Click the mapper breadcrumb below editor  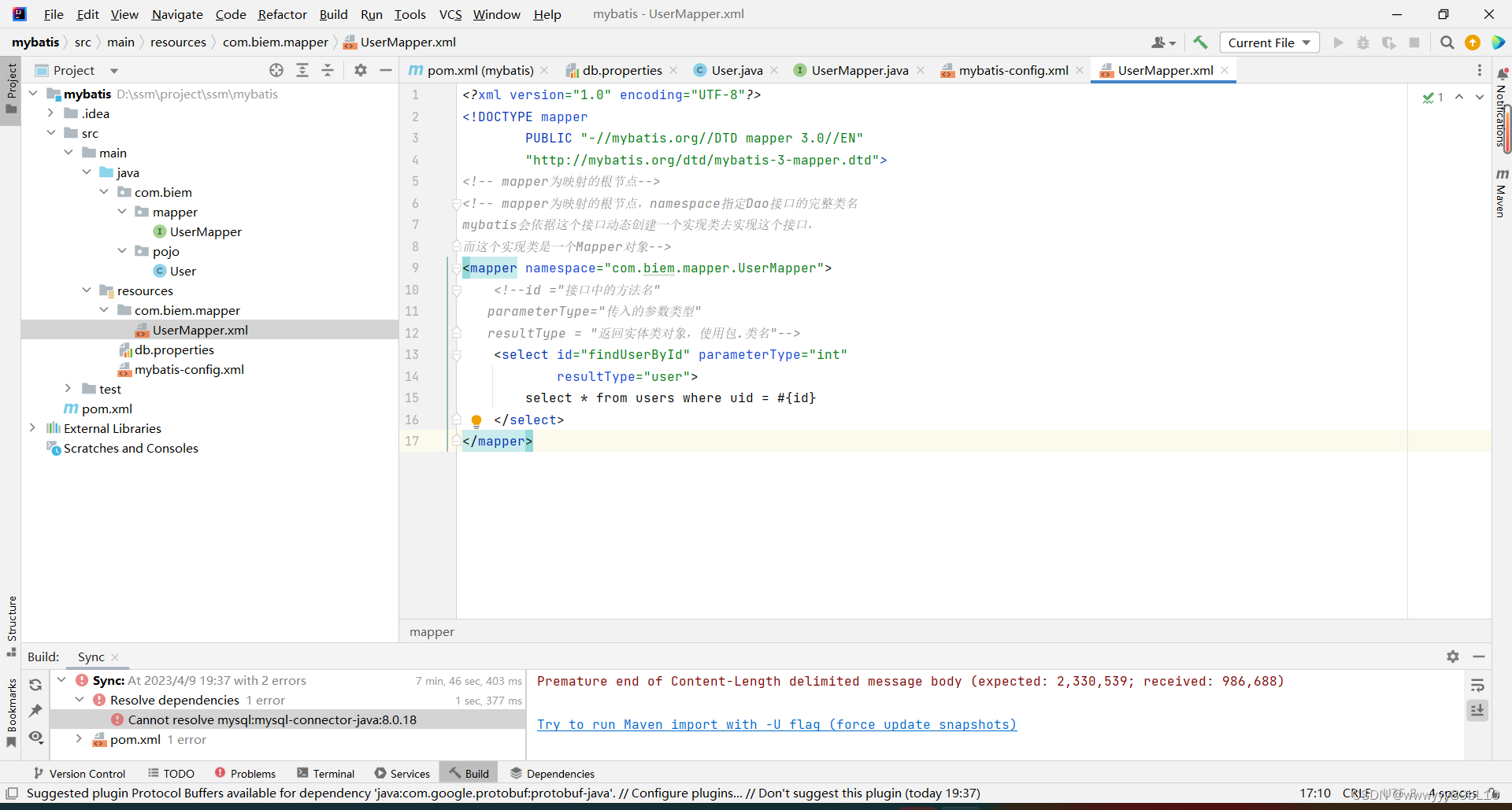click(432, 632)
